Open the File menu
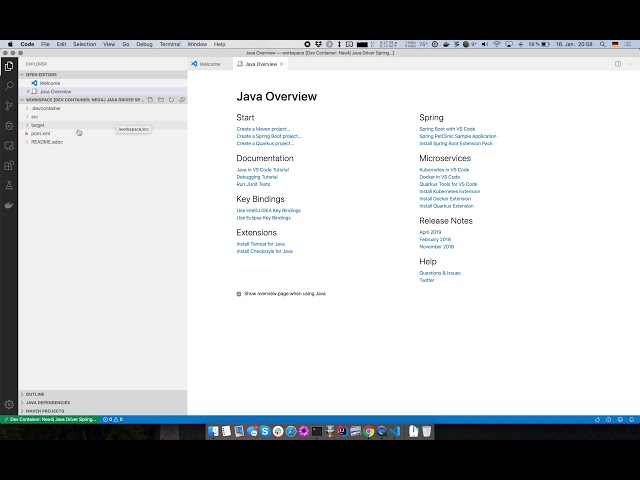This screenshot has width=640, height=480. coord(45,44)
